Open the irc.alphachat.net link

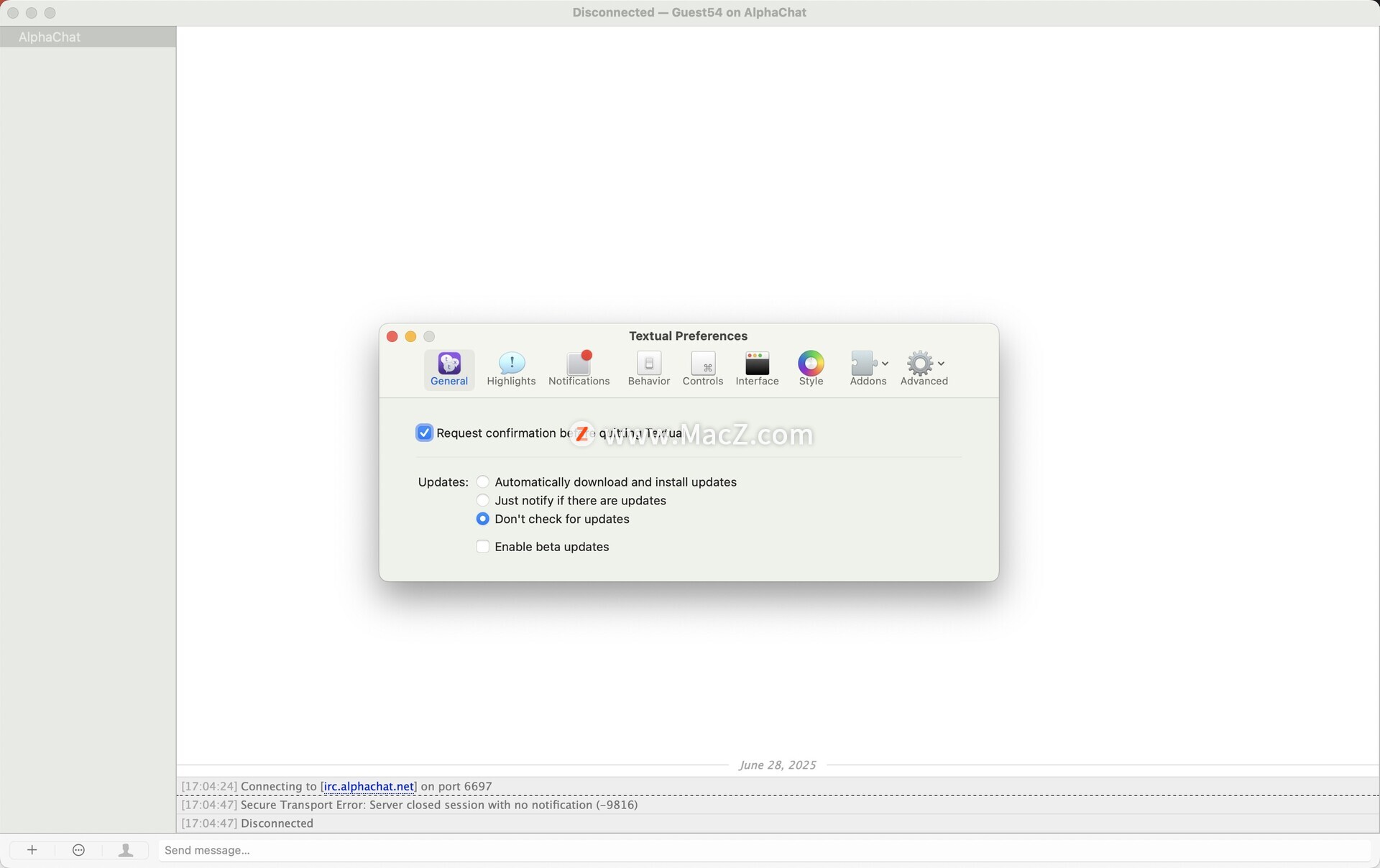[x=369, y=786]
